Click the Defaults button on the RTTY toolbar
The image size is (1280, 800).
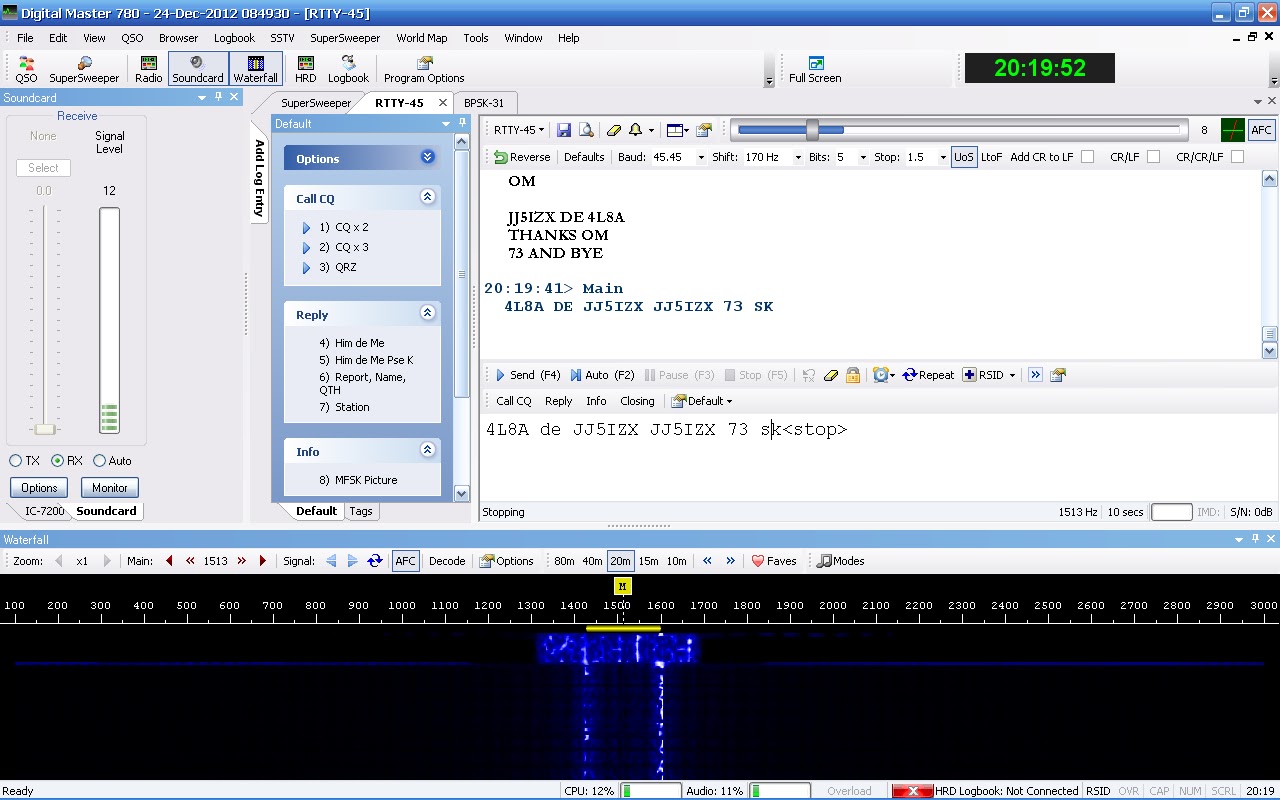coord(583,157)
